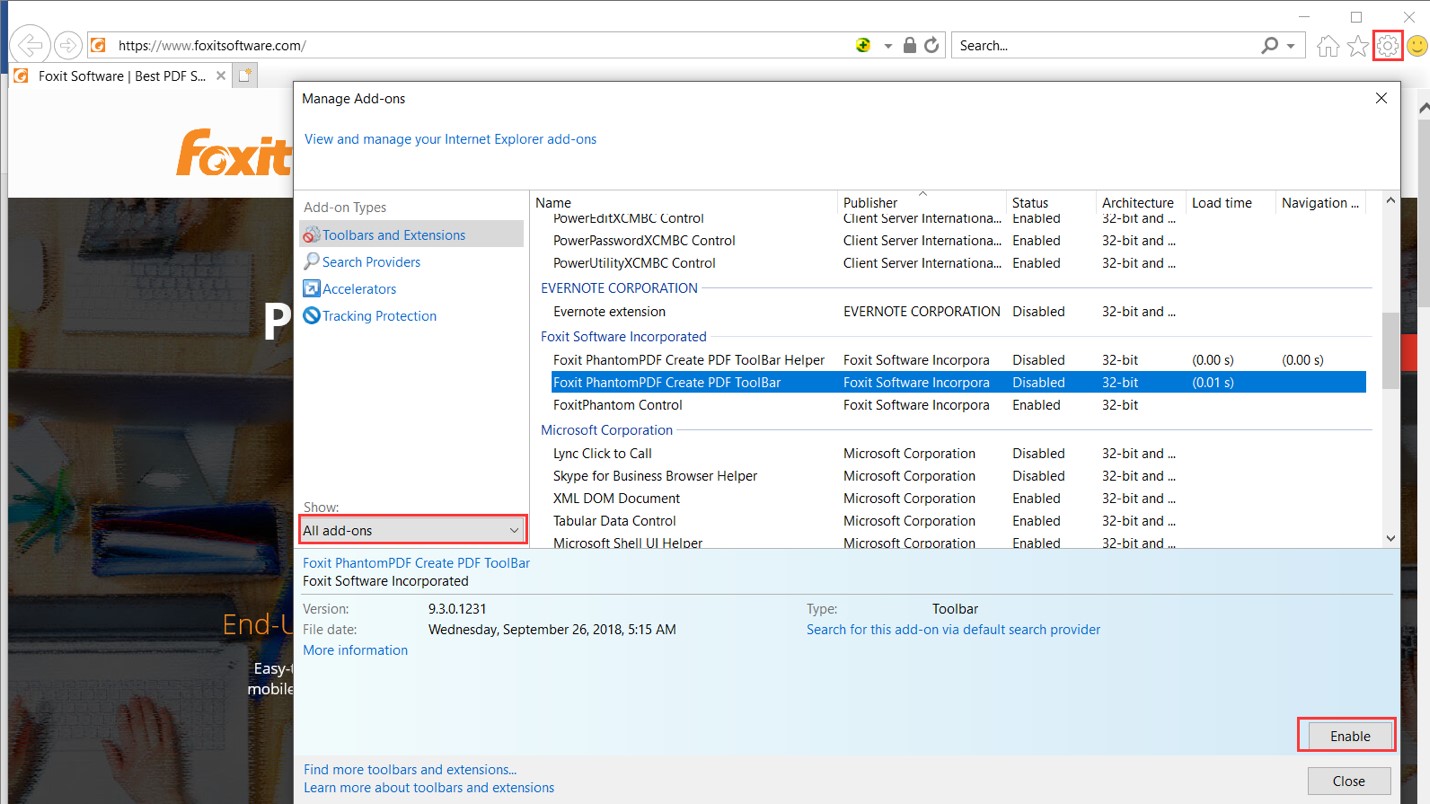1430x804 pixels.
Task: Select the PowerEditXCMBC Control row
Action: tap(959, 219)
